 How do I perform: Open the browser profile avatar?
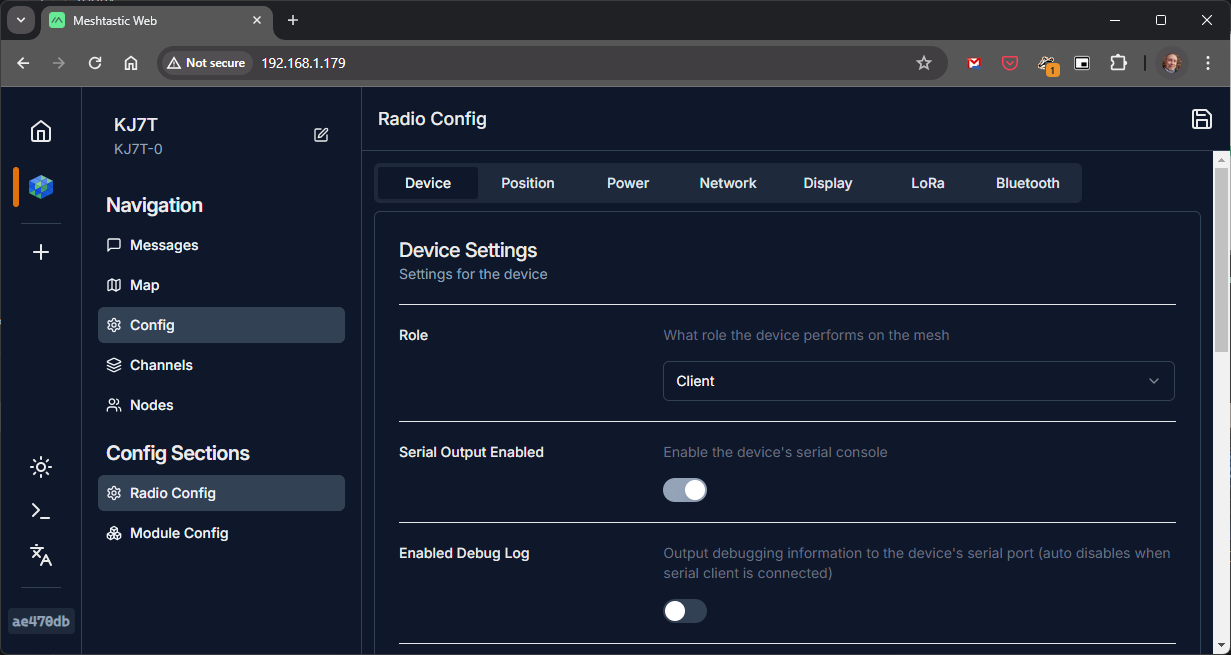(x=1172, y=63)
